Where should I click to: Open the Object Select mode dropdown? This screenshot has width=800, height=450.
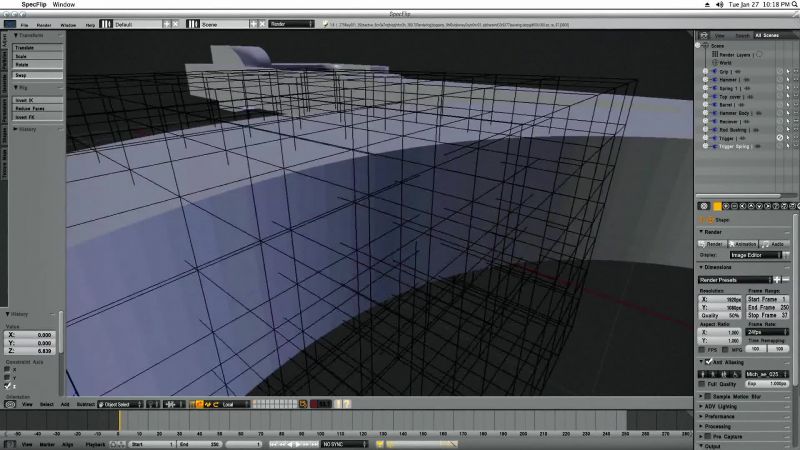120,404
